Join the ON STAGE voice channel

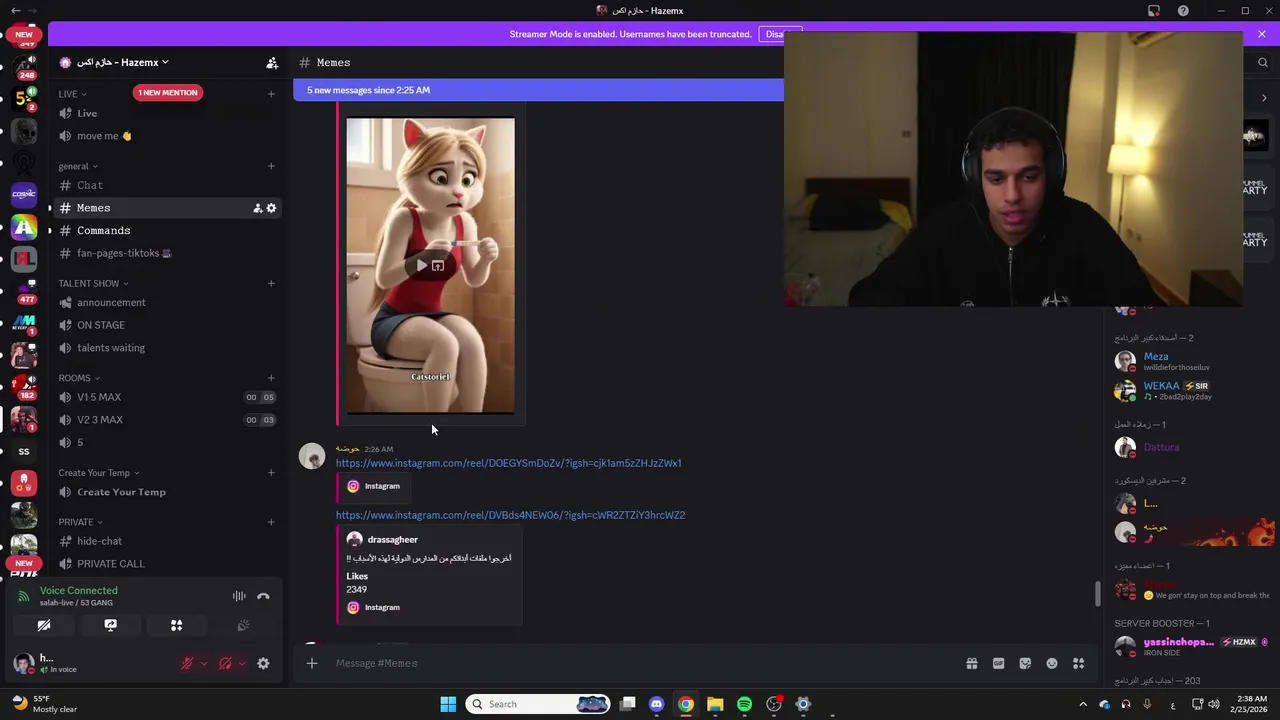click(166, 325)
